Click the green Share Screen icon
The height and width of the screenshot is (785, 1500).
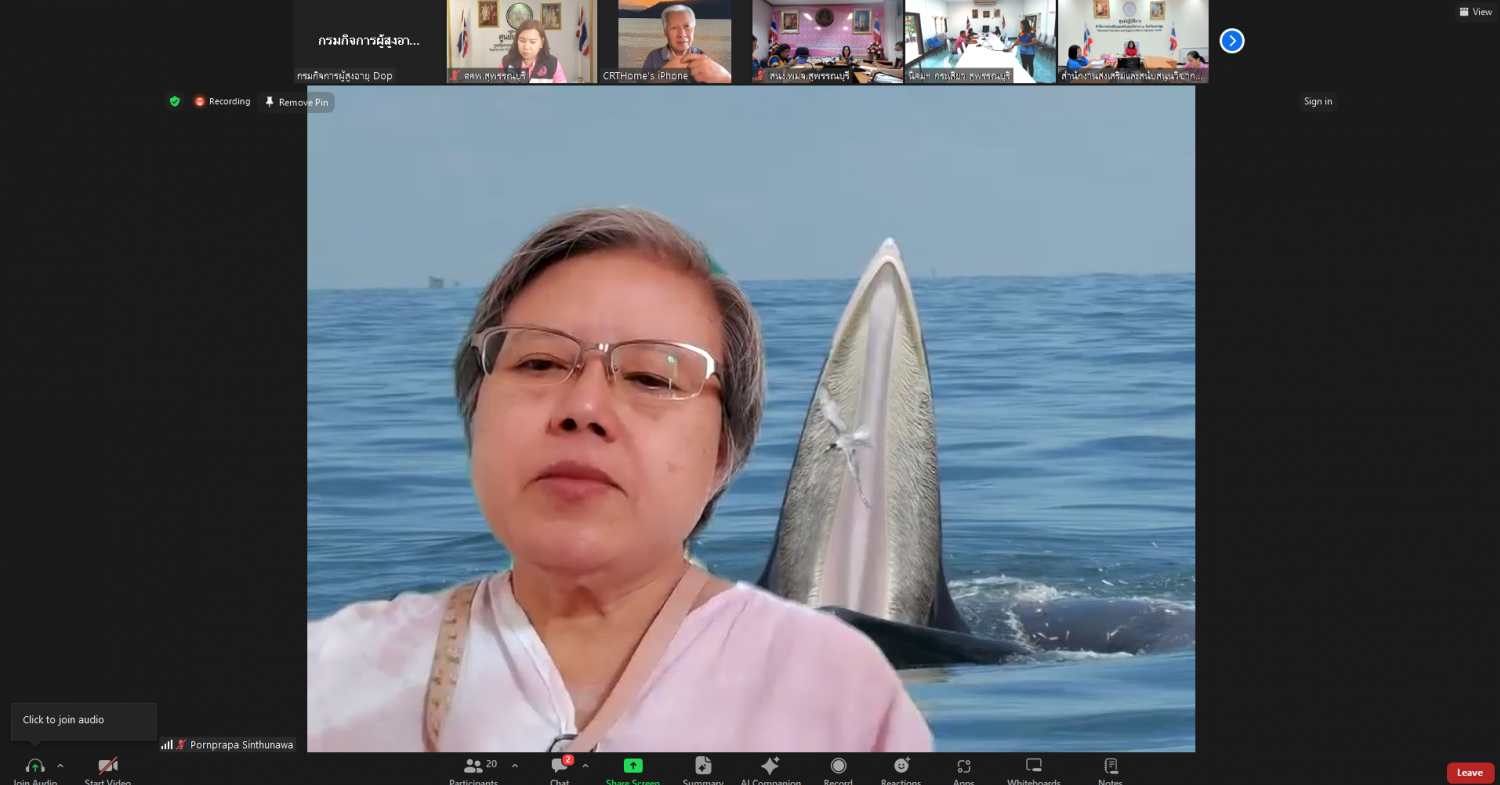633,765
